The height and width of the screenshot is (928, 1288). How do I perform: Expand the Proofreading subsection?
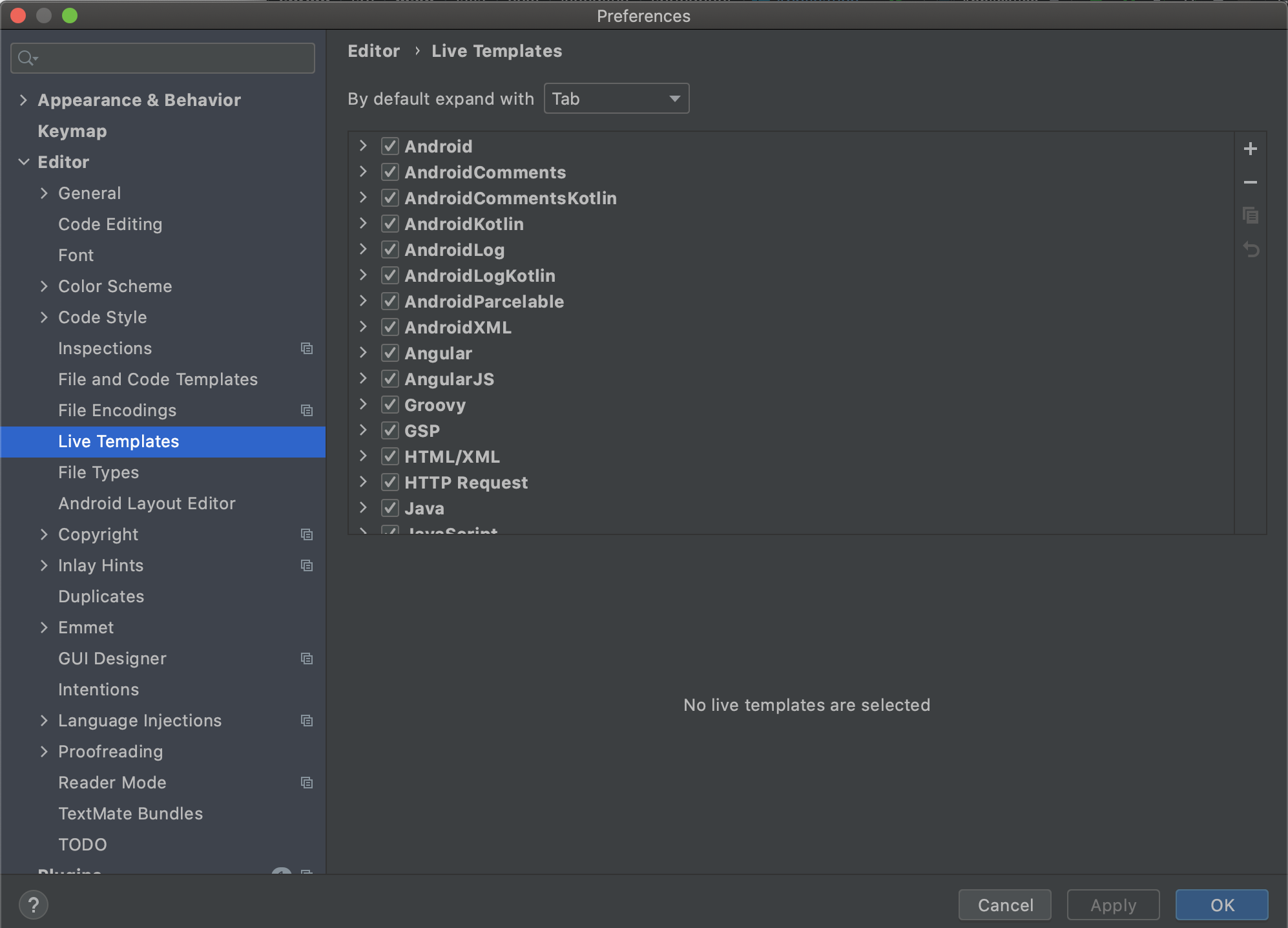click(x=44, y=752)
